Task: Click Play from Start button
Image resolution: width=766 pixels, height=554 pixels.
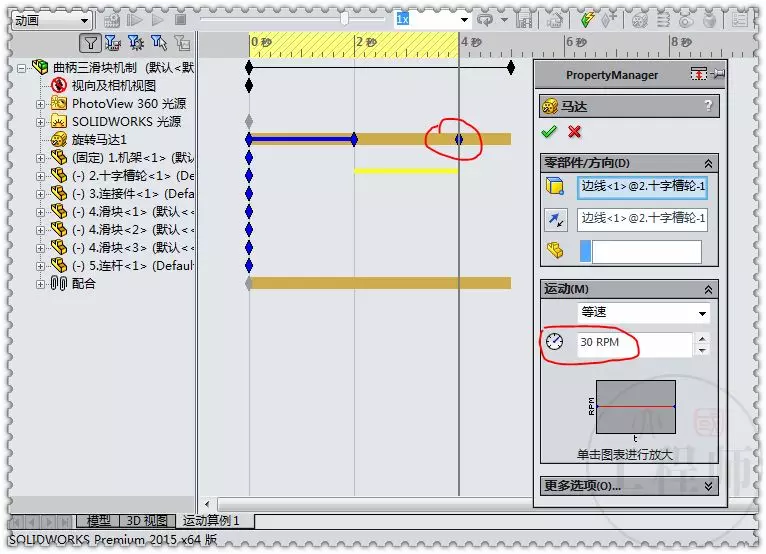Action: coord(134,20)
